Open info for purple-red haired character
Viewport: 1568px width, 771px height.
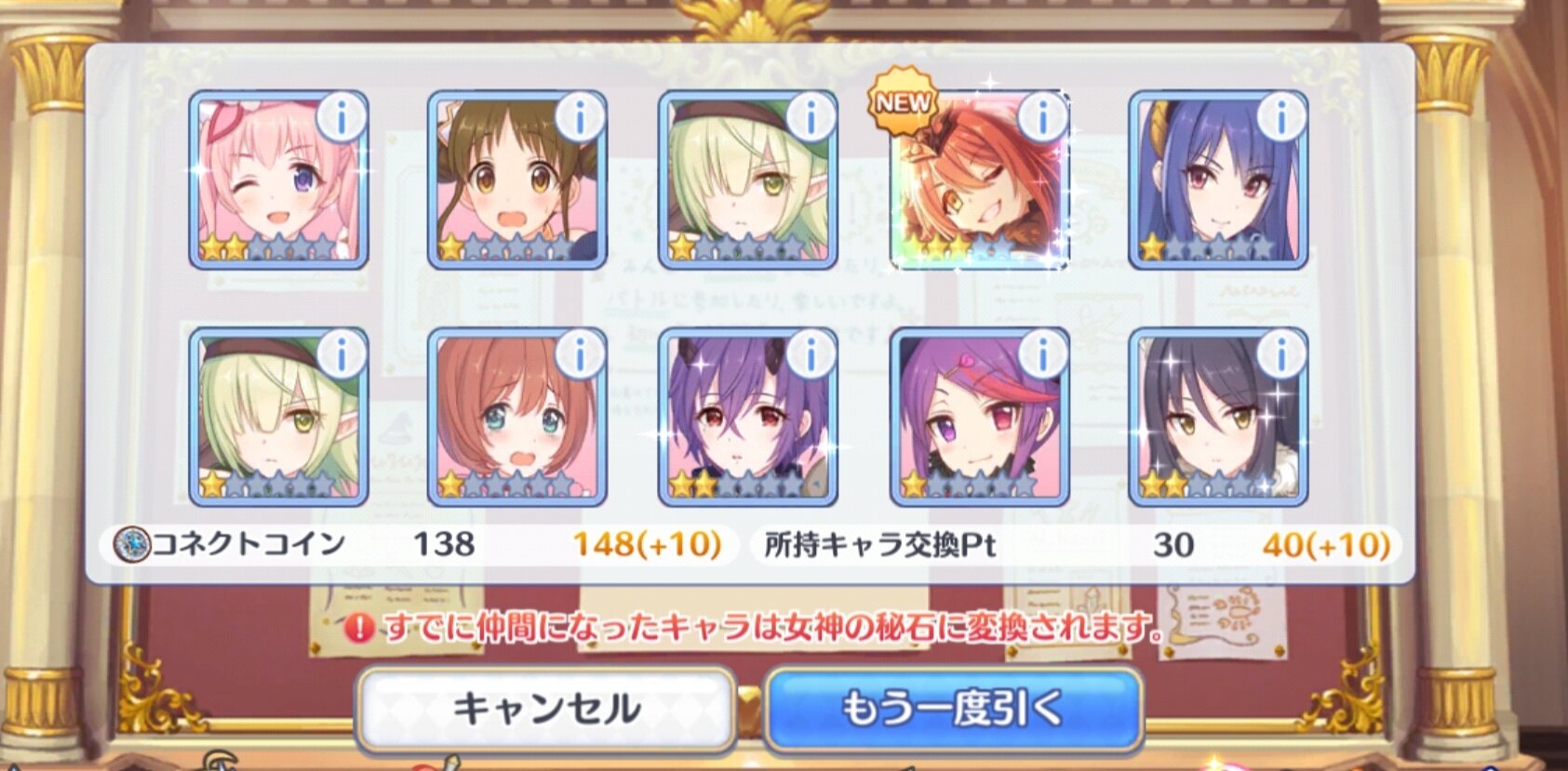[x=1042, y=354]
